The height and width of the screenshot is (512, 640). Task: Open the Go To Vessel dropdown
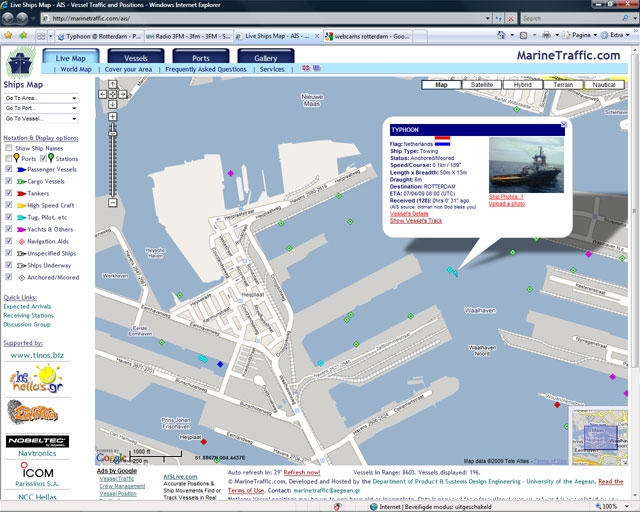[41, 119]
